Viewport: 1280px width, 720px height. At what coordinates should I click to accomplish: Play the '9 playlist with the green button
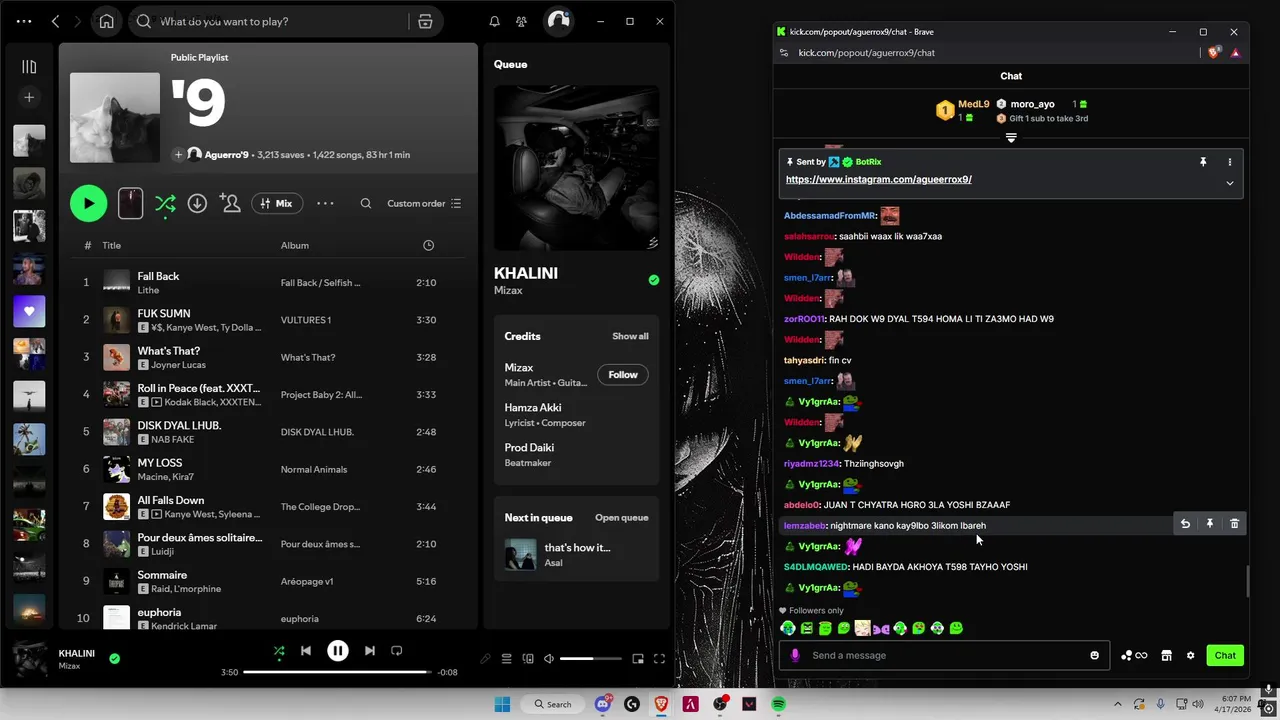[88, 203]
